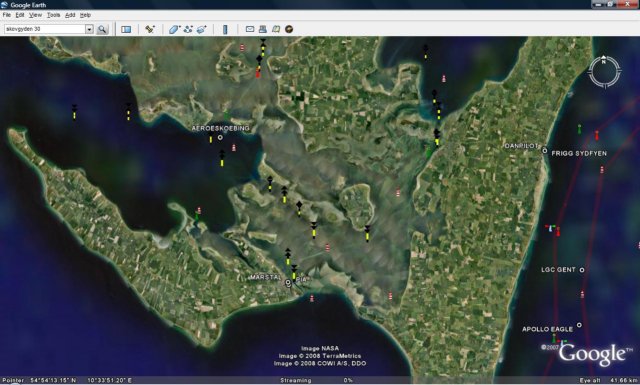Open the View menu
This screenshot has width=640, height=385.
point(35,15)
